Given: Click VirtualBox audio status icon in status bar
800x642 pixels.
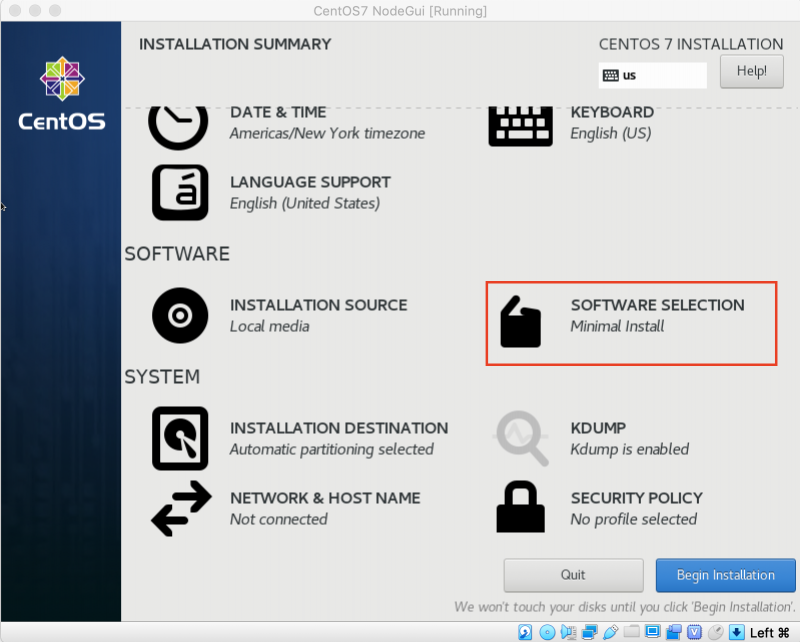Looking at the screenshot, I should click(568, 632).
